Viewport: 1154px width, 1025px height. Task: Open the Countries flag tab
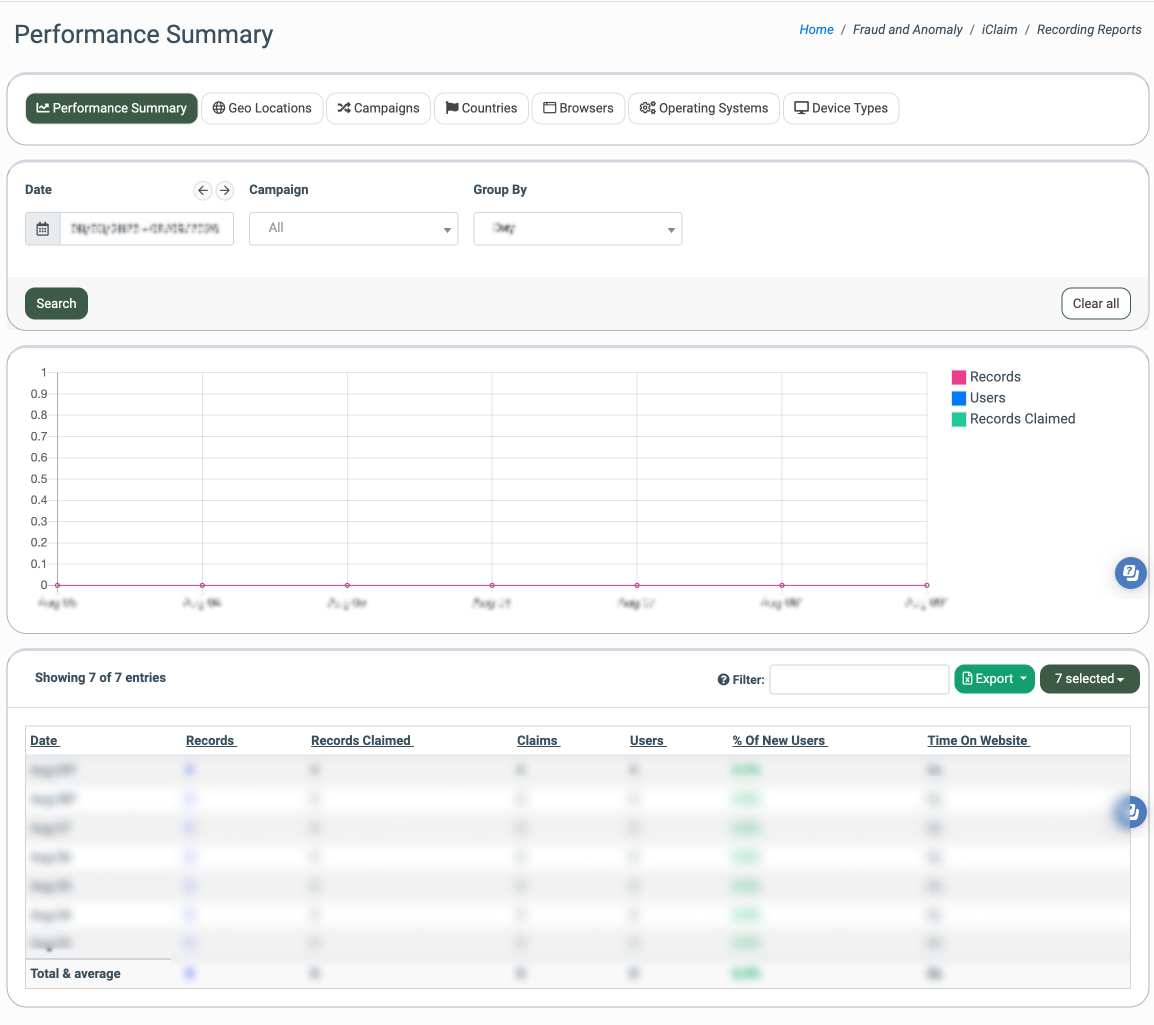[481, 108]
